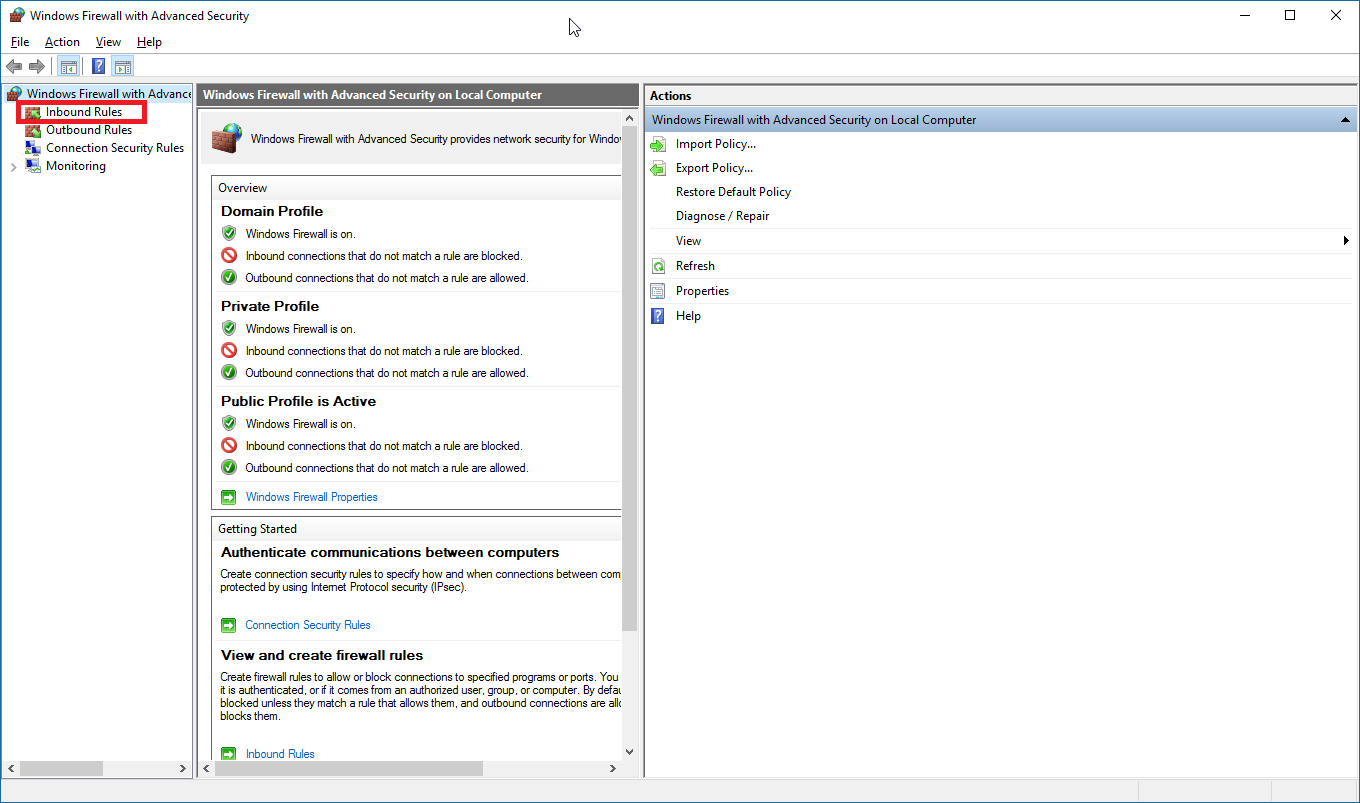Click green arrow icon beside Windows Firewall Properties
1360x803 pixels.
tap(229, 497)
